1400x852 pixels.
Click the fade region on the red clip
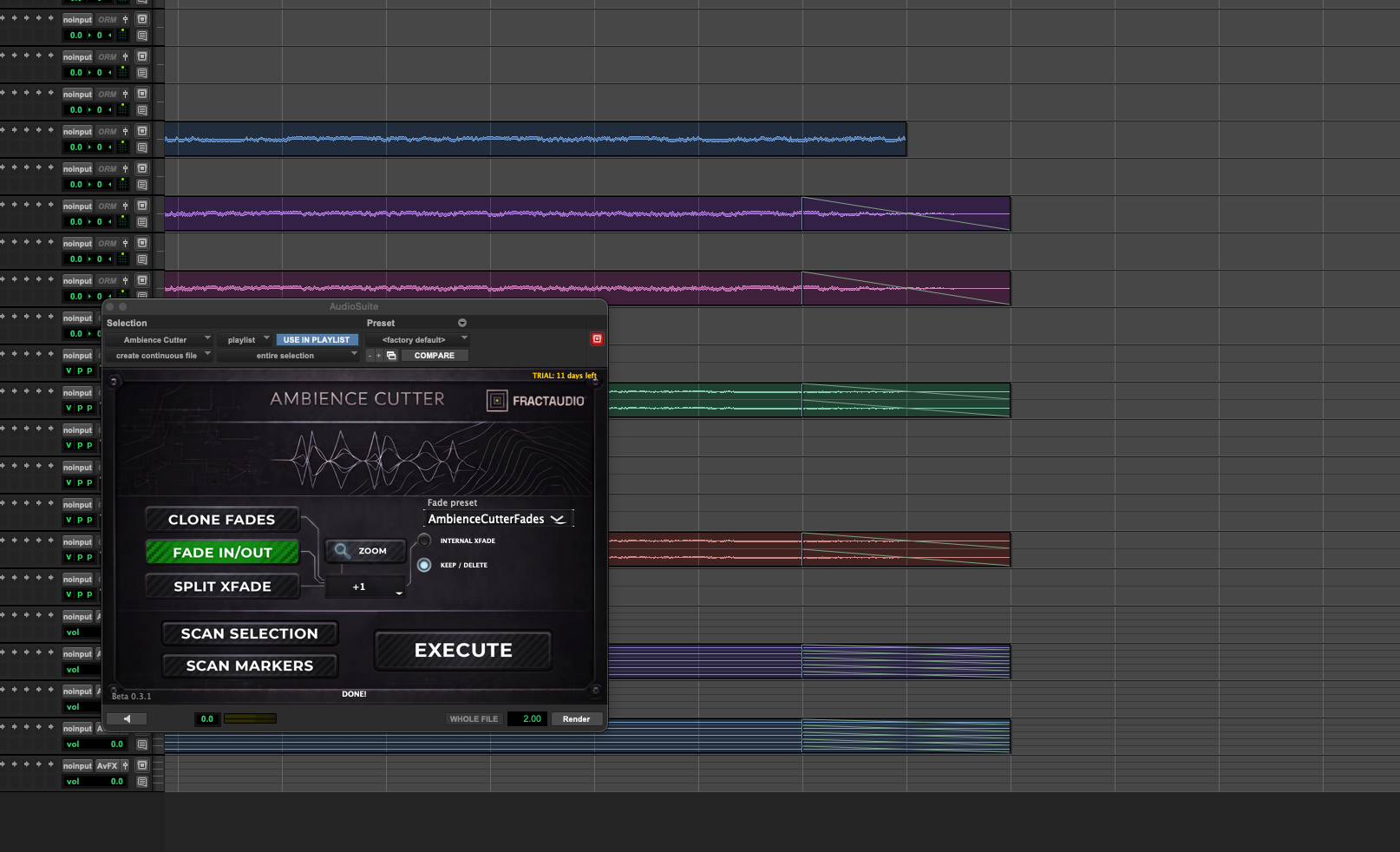click(906, 549)
